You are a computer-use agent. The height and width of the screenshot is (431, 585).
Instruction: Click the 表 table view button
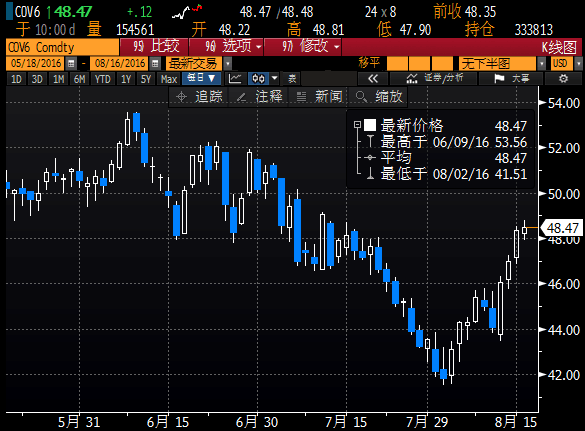pos(292,79)
